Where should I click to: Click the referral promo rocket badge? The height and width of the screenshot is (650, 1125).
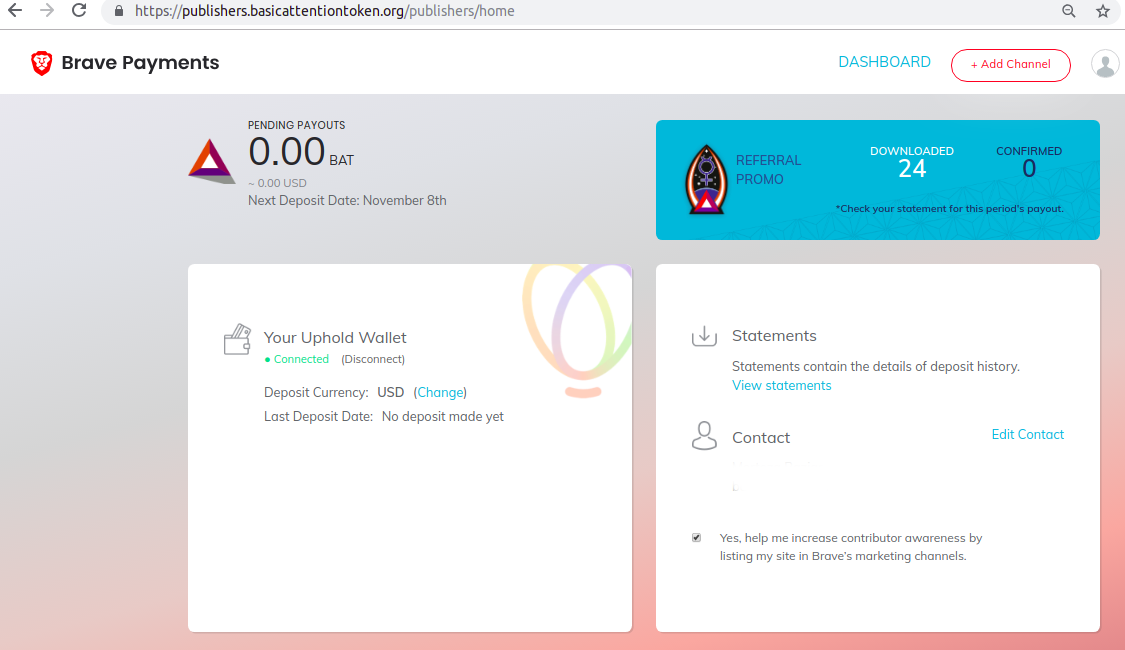(x=707, y=179)
